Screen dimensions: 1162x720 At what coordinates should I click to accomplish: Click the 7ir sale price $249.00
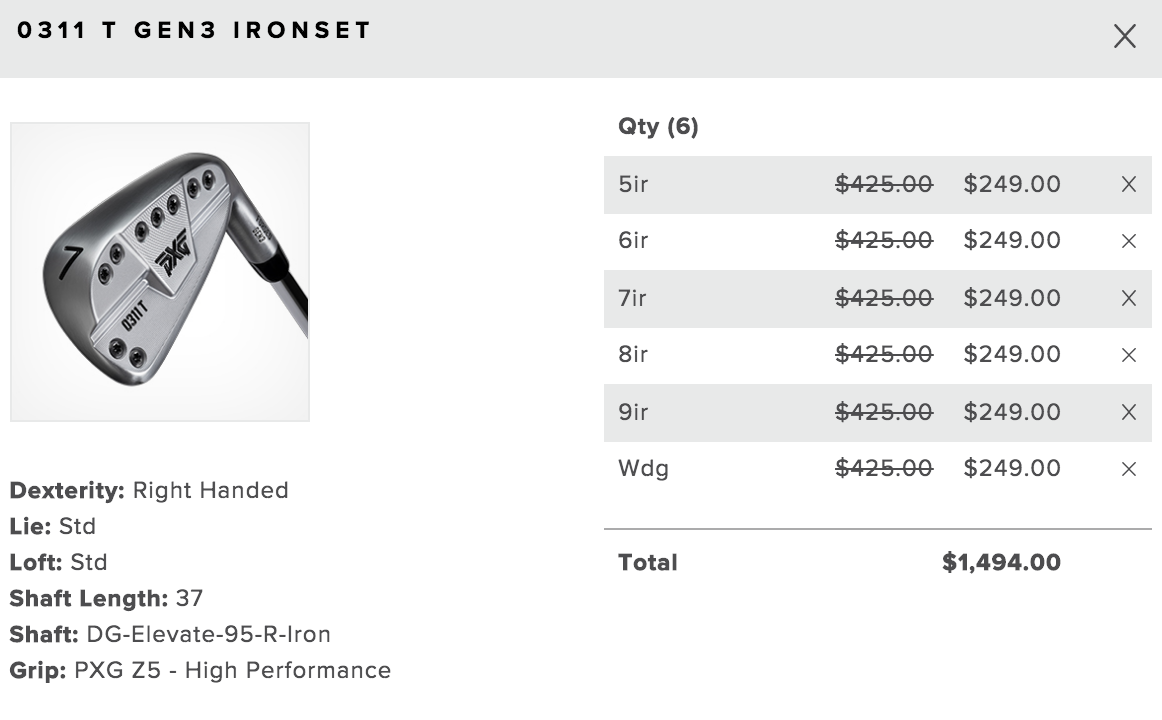[x=1012, y=298]
